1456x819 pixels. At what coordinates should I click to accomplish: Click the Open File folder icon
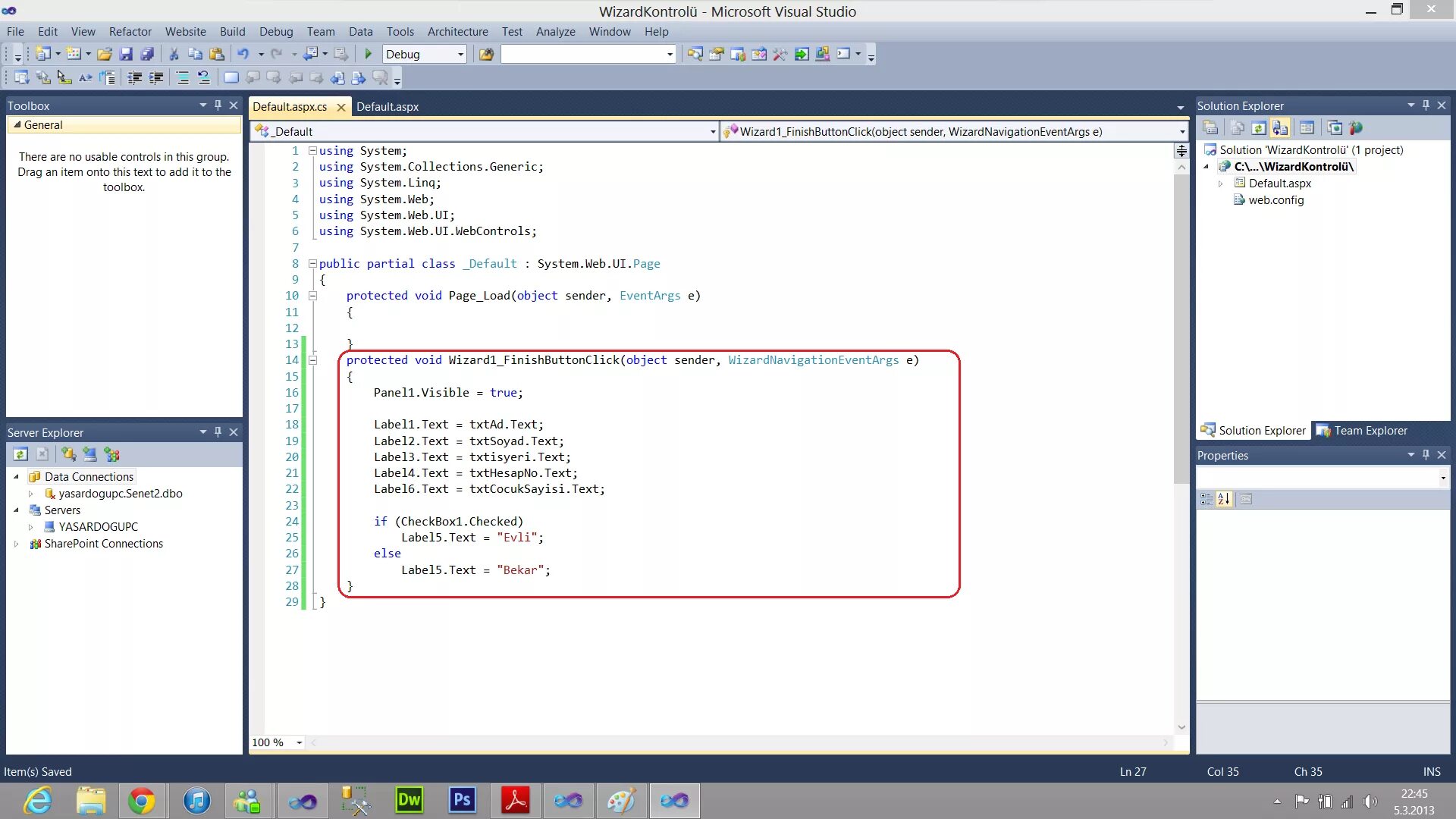(x=105, y=54)
